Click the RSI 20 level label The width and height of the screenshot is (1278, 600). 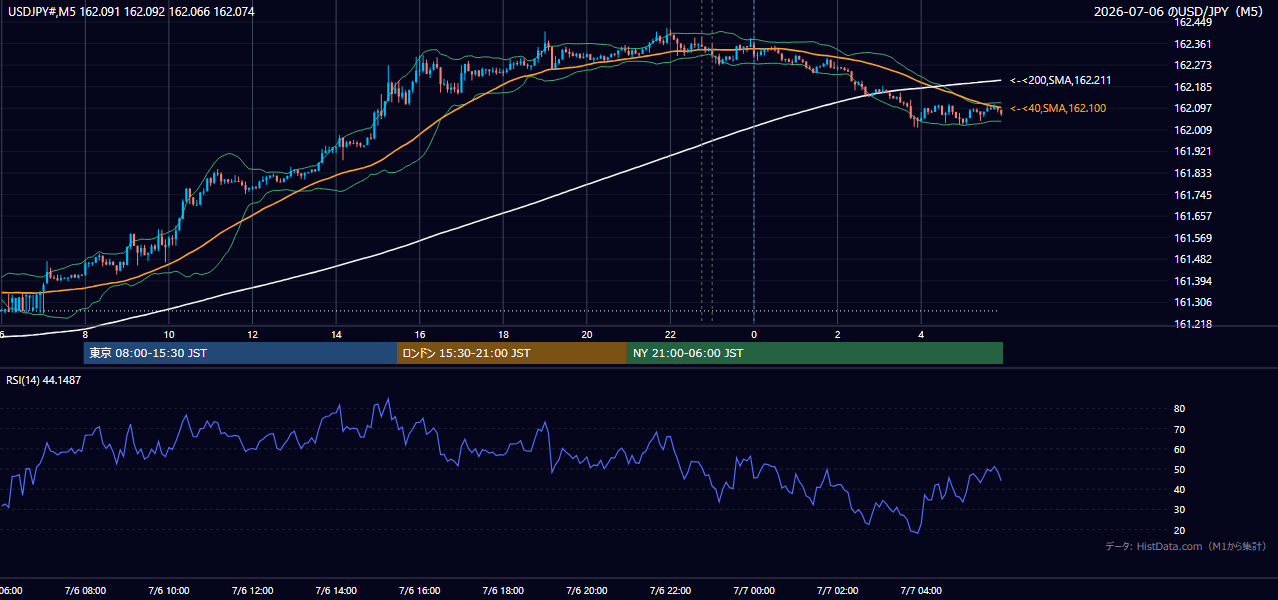pos(1179,530)
